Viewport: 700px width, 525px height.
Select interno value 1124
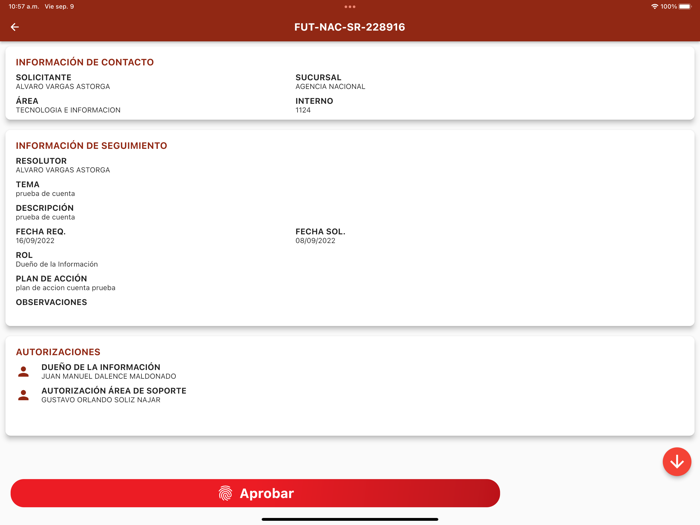pyautogui.click(x=303, y=110)
